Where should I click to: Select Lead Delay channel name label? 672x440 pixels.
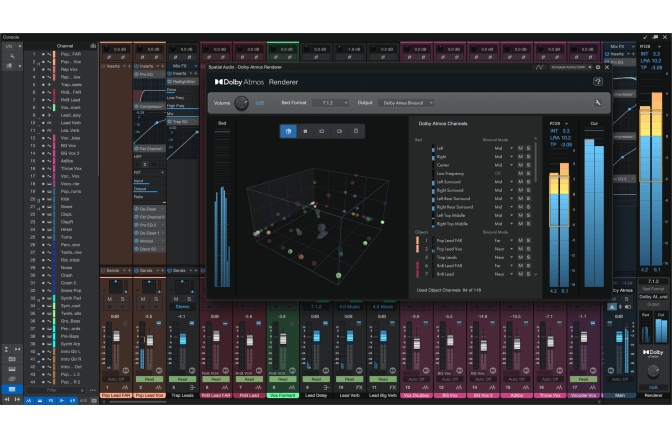pos(316,395)
